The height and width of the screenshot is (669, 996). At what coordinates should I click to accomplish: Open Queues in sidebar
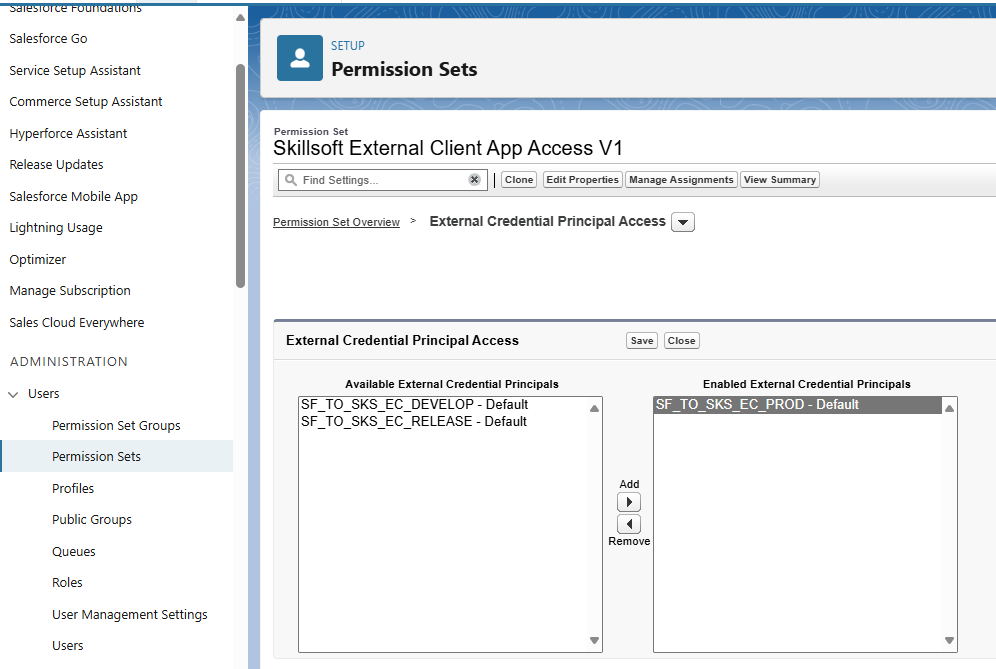click(74, 551)
